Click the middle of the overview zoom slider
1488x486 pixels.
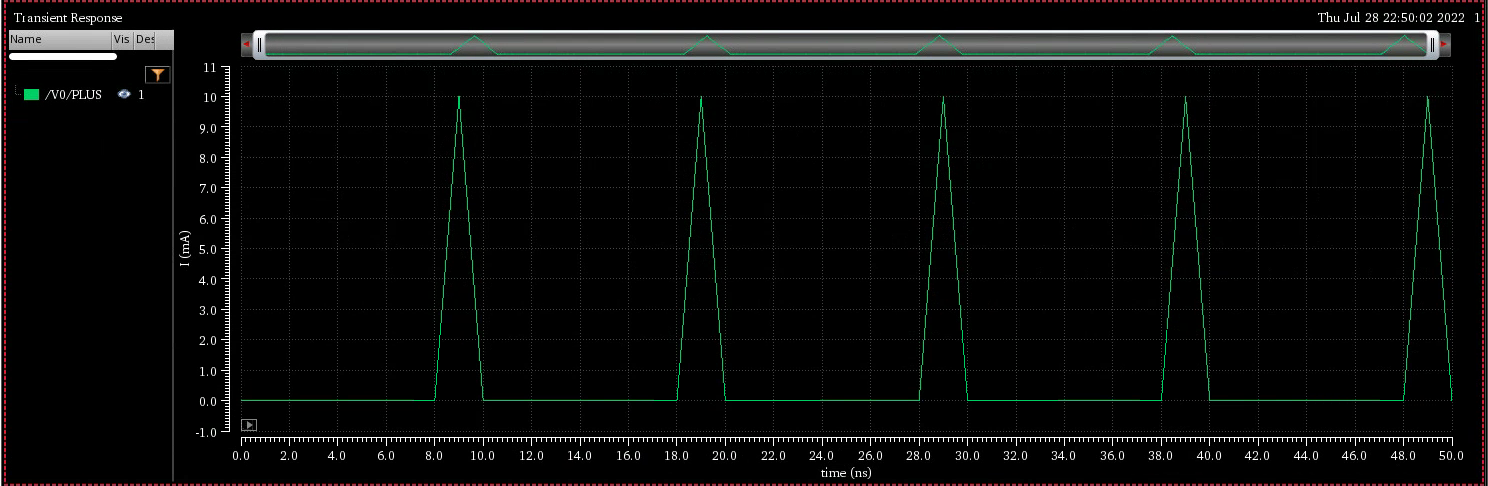point(845,45)
